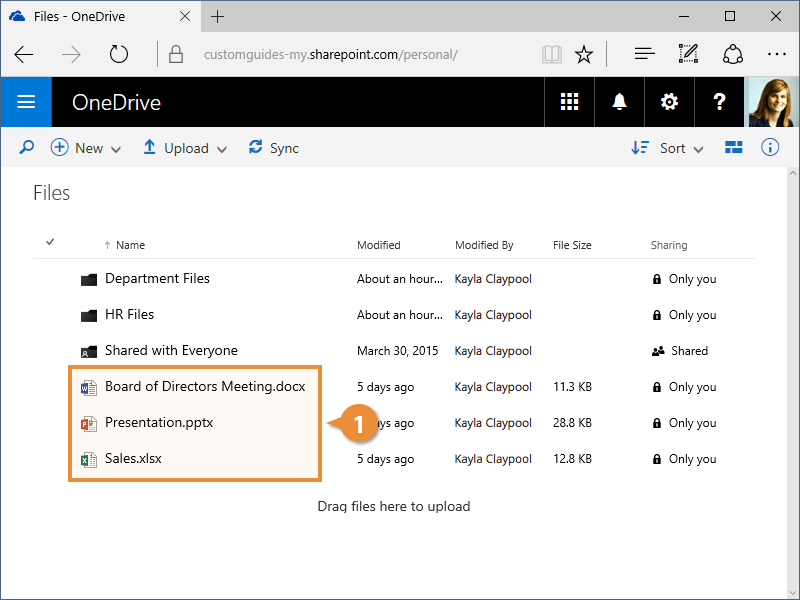This screenshot has width=800, height=600.
Task: Expand the New dropdown menu
Action: 86,148
